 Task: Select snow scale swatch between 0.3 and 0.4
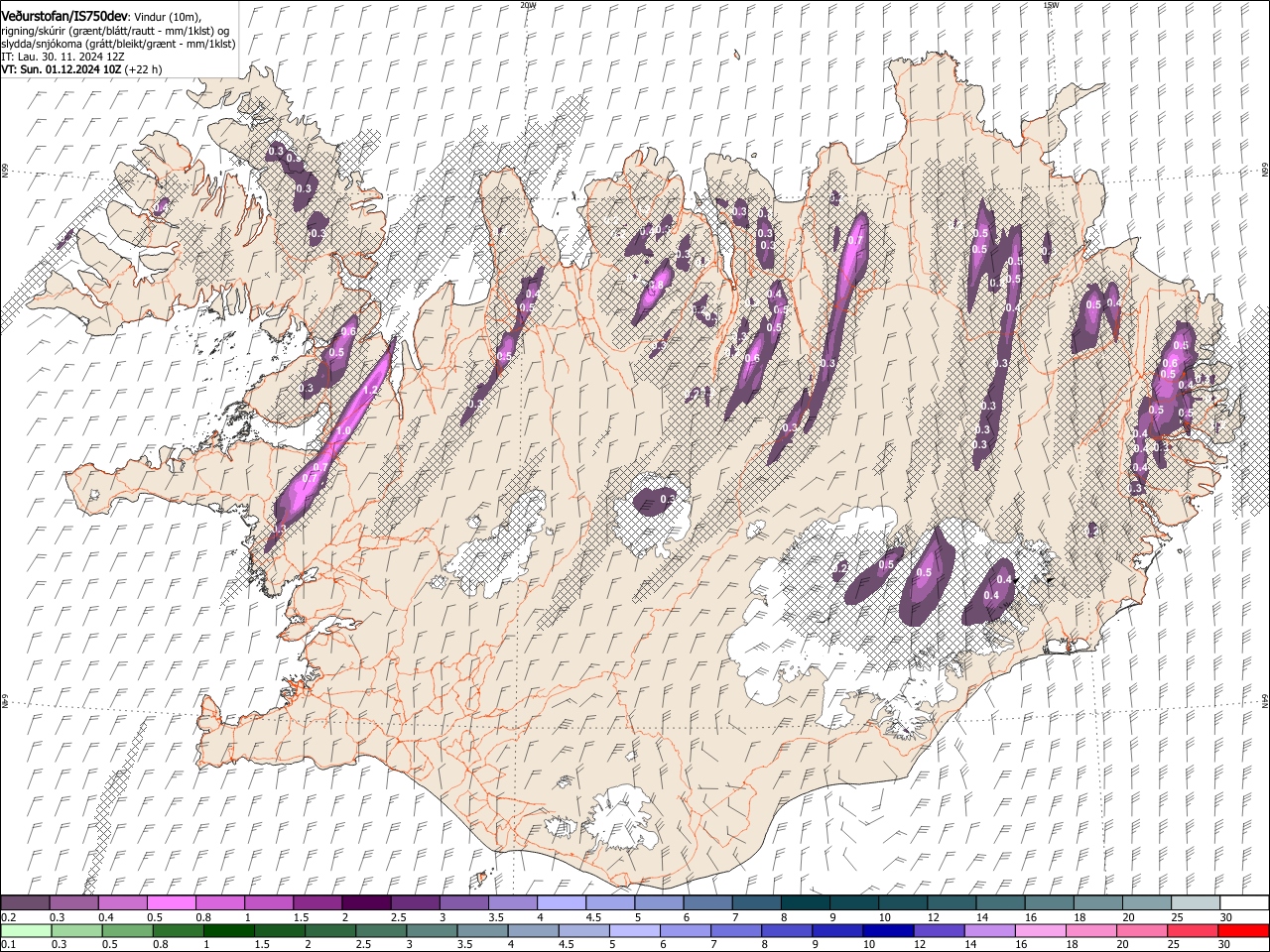coord(73,902)
